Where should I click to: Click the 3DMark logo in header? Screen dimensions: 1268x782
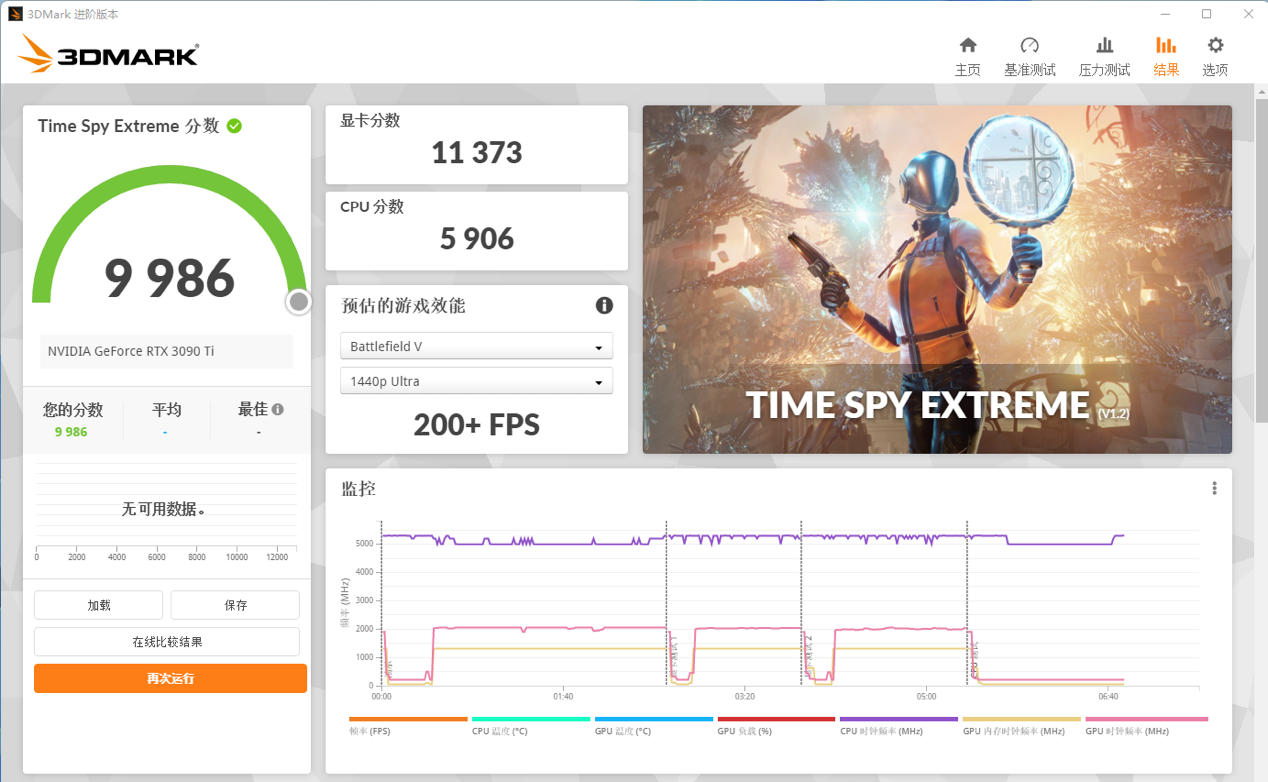108,54
